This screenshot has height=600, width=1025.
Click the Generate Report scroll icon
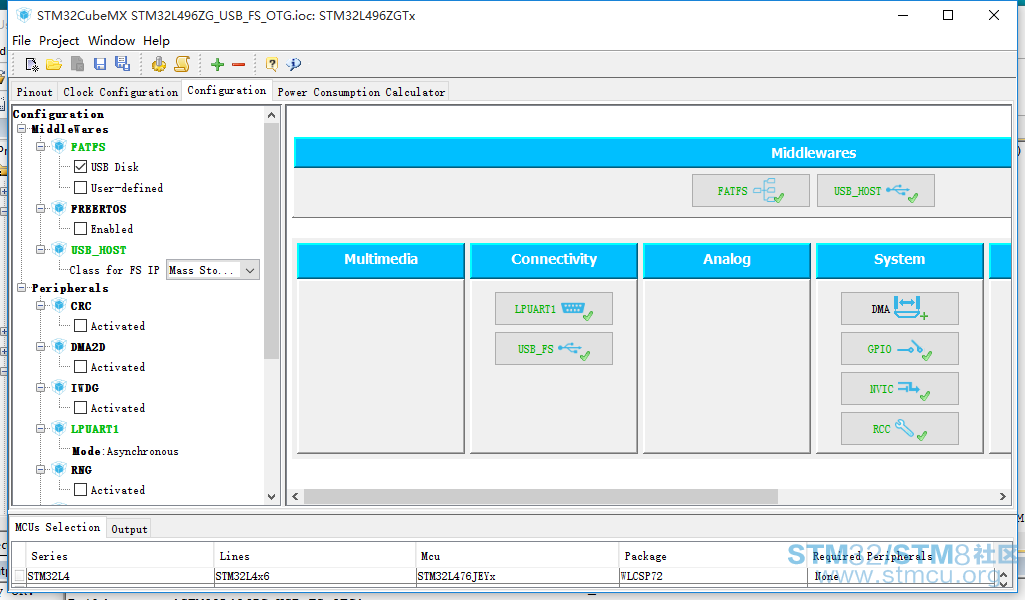[182, 64]
